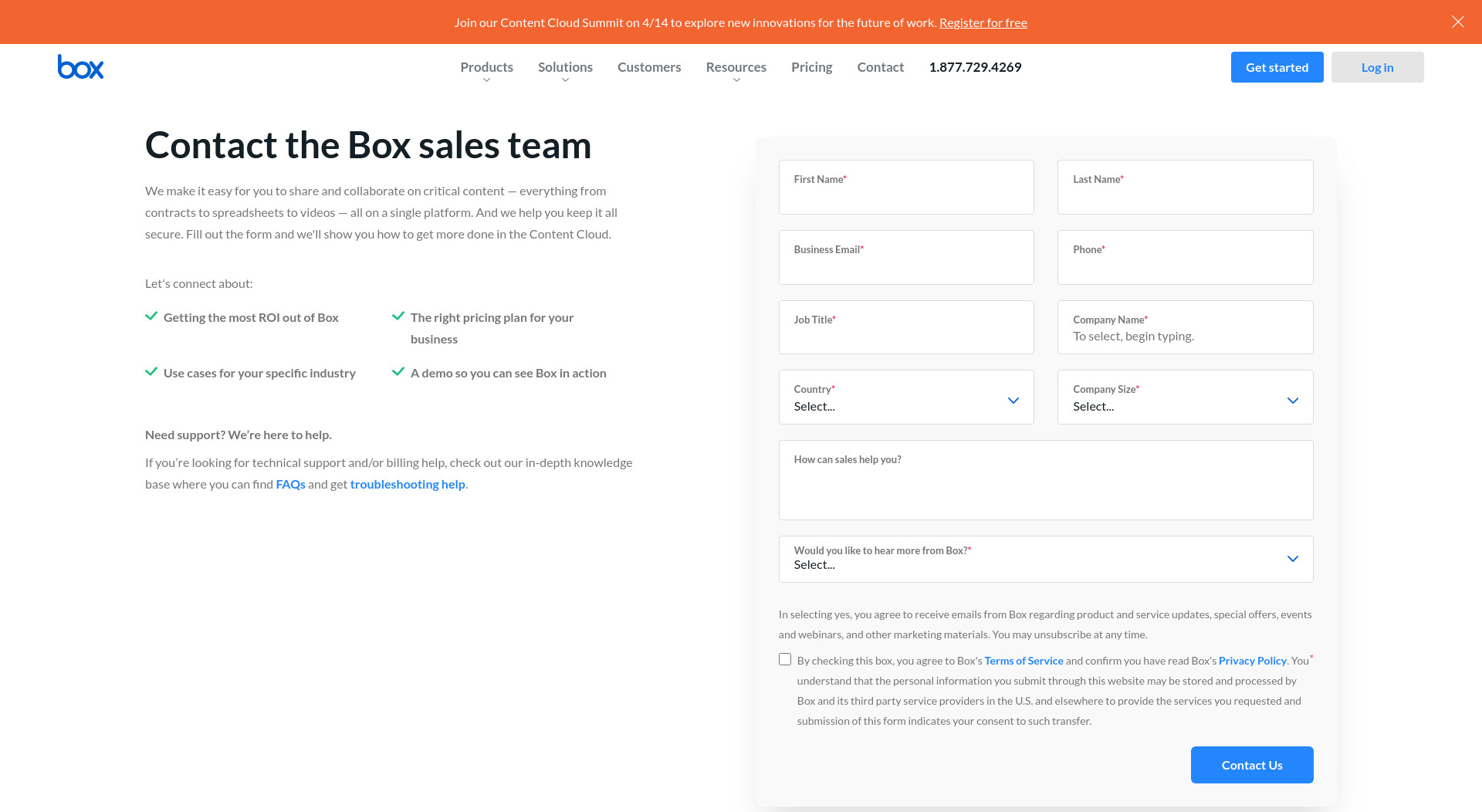Open the Resources menu
The height and width of the screenshot is (812, 1482).
[x=736, y=67]
